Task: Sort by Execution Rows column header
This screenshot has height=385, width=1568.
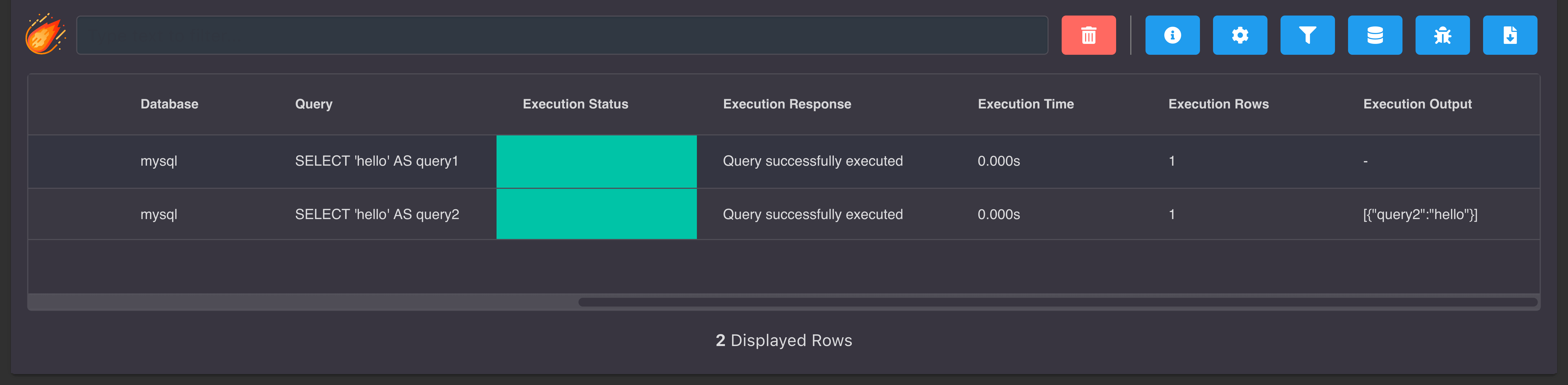Action: click(x=1219, y=104)
